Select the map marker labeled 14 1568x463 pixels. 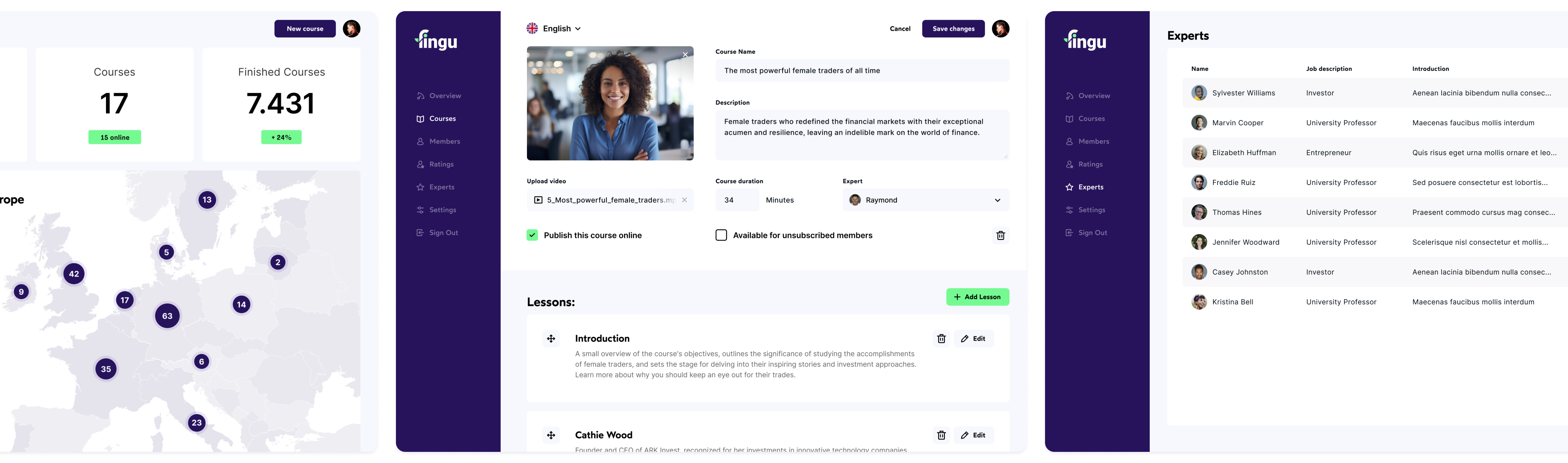tap(242, 304)
